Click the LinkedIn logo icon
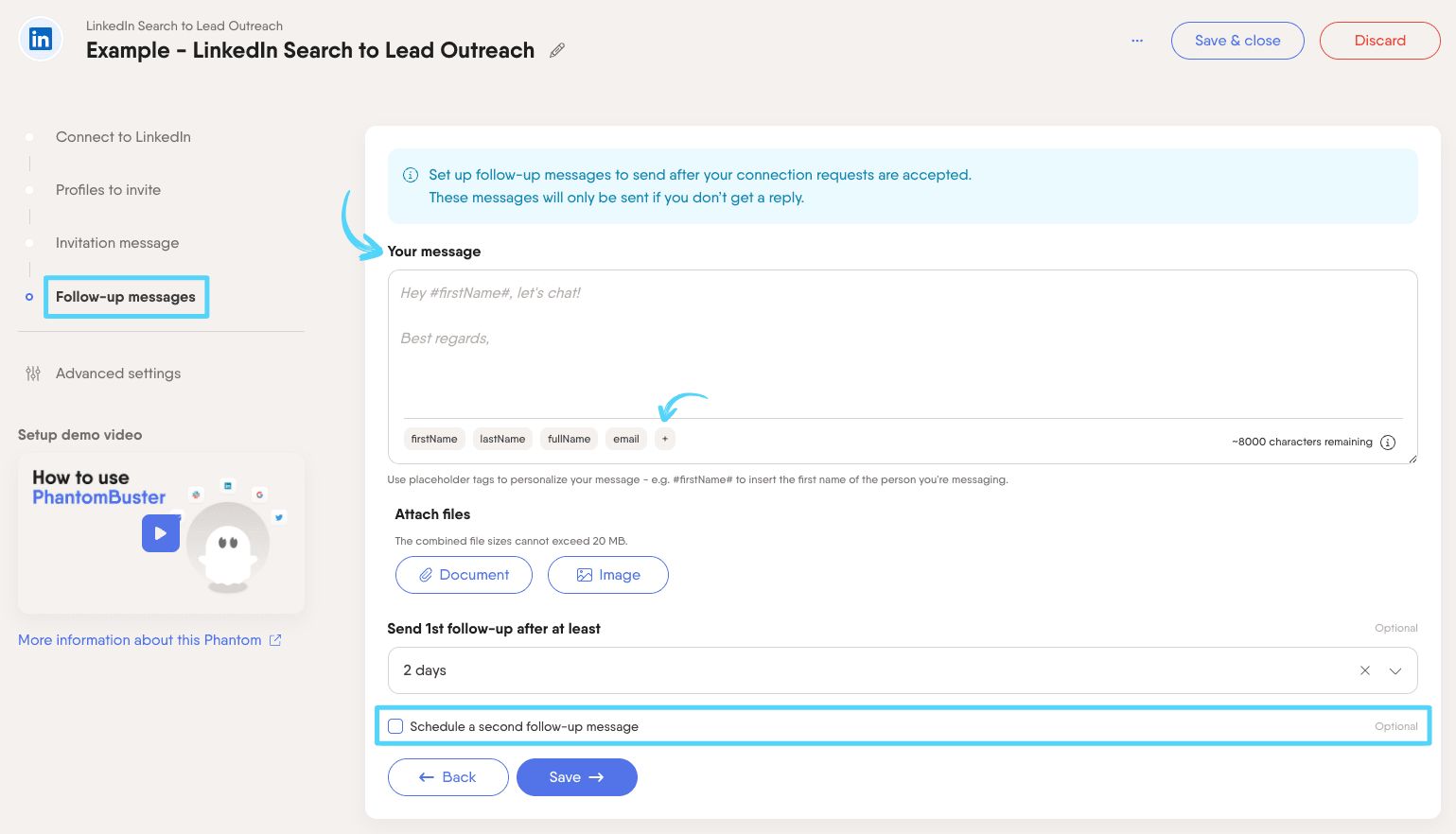Screen dimensions: 1456x834 41,40
